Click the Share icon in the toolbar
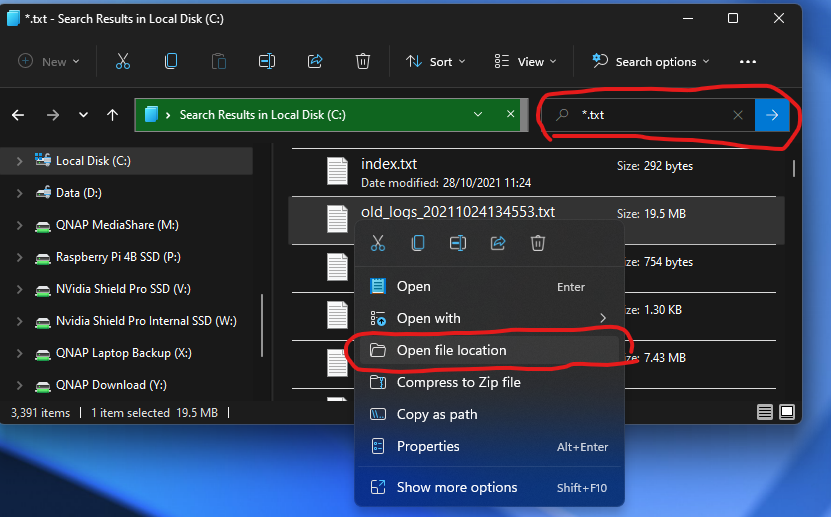831x517 pixels. 315,61
